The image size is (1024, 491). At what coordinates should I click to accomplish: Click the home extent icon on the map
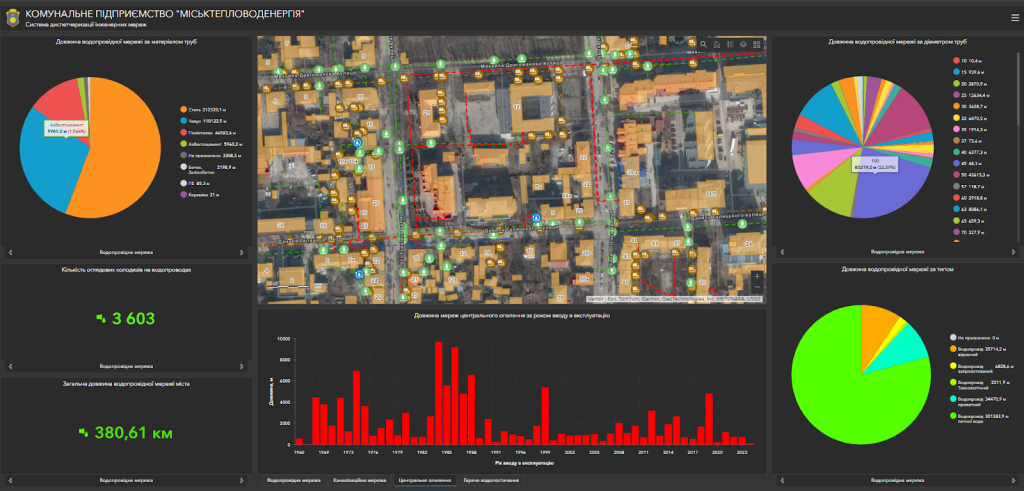point(716,45)
